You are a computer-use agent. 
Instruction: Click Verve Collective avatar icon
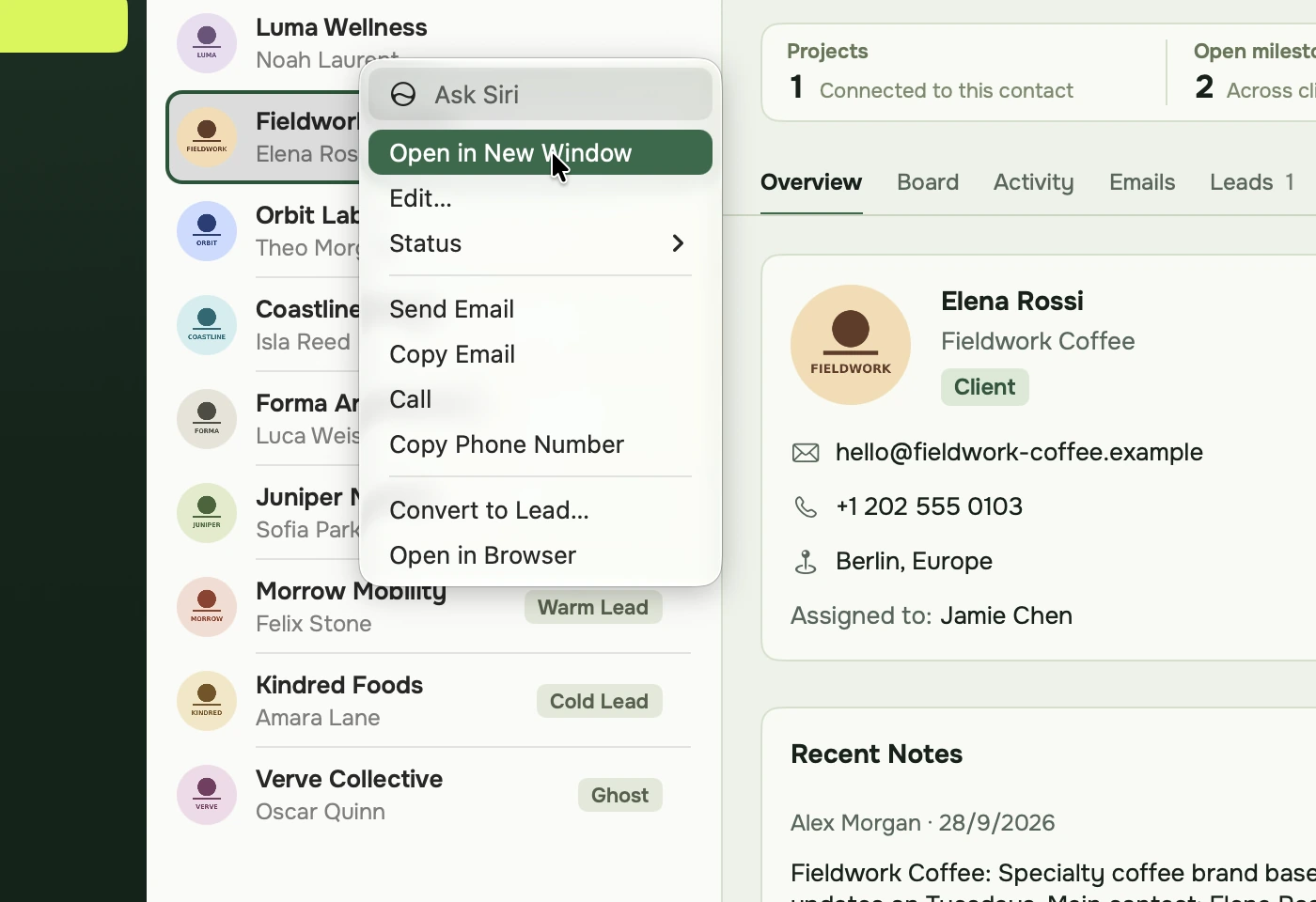(x=207, y=795)
